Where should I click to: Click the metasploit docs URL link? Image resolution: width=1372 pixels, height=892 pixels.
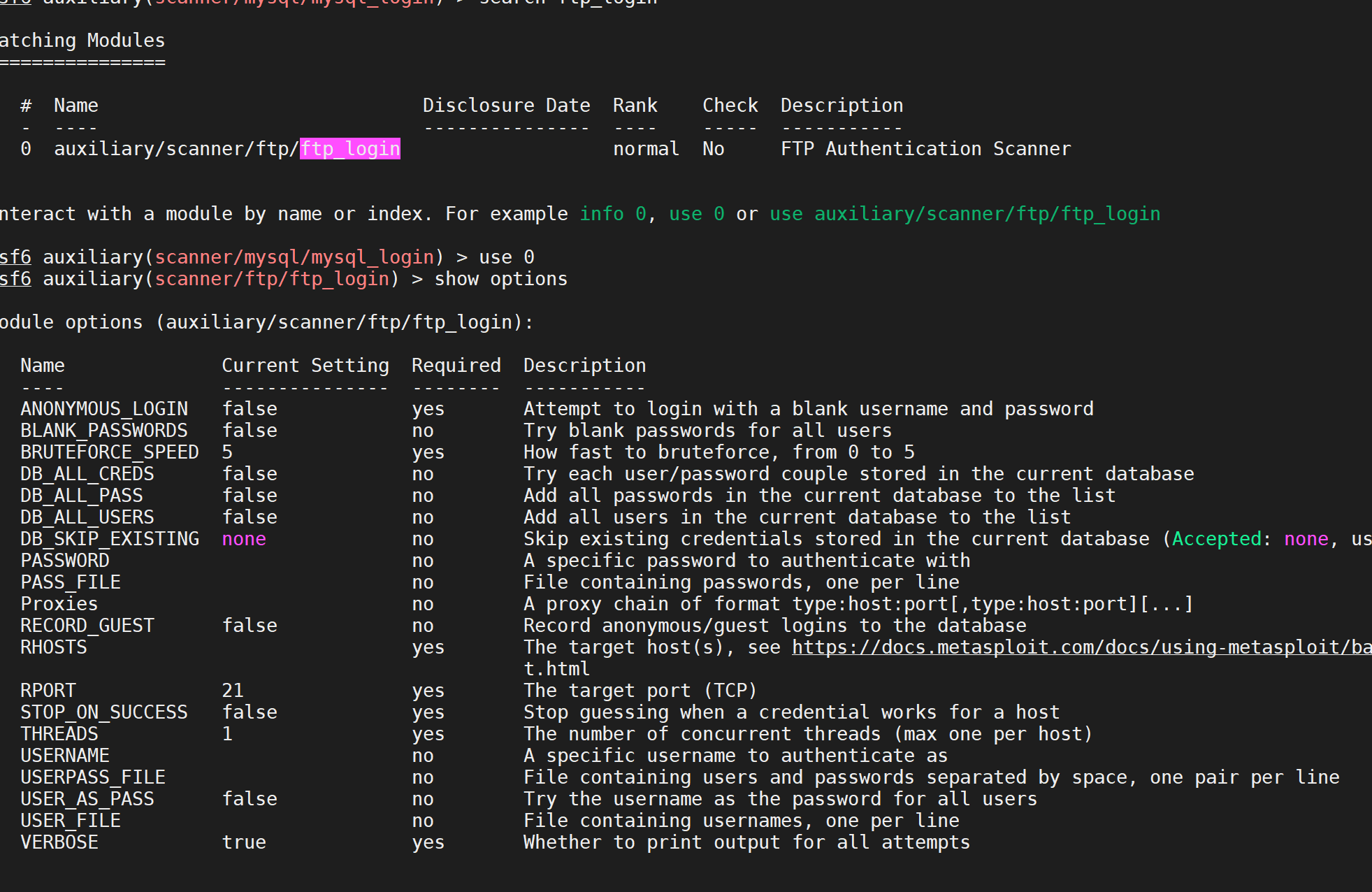1081,647
